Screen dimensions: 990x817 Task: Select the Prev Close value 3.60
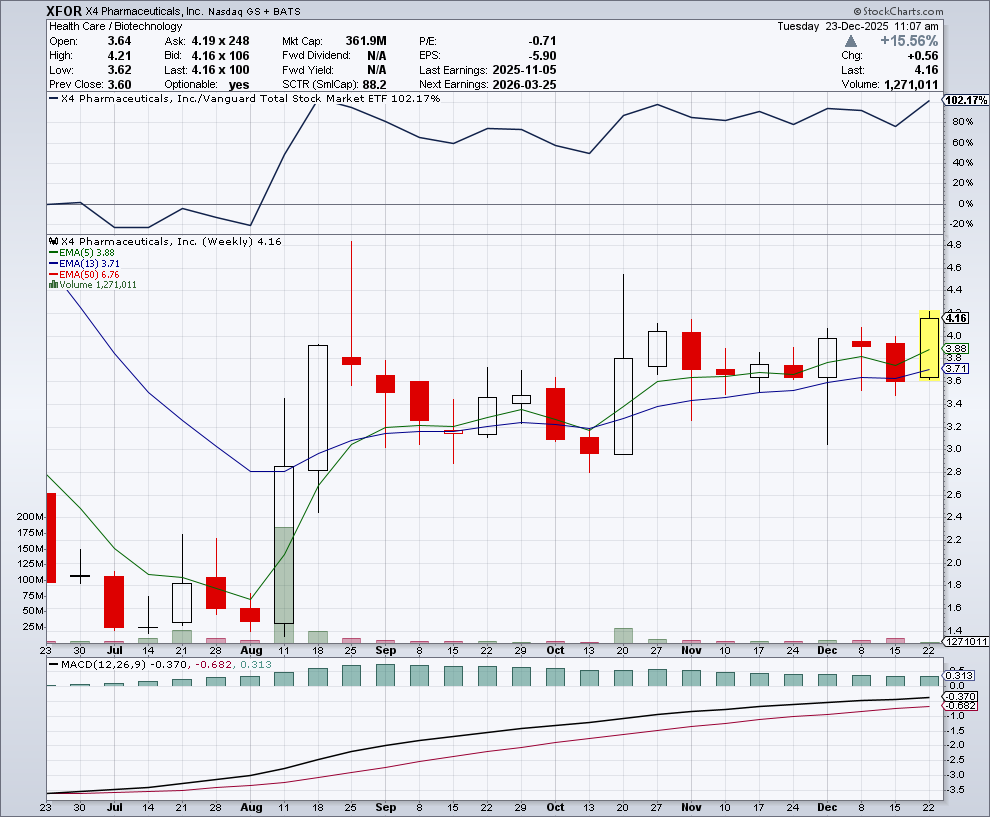point(119,85)
